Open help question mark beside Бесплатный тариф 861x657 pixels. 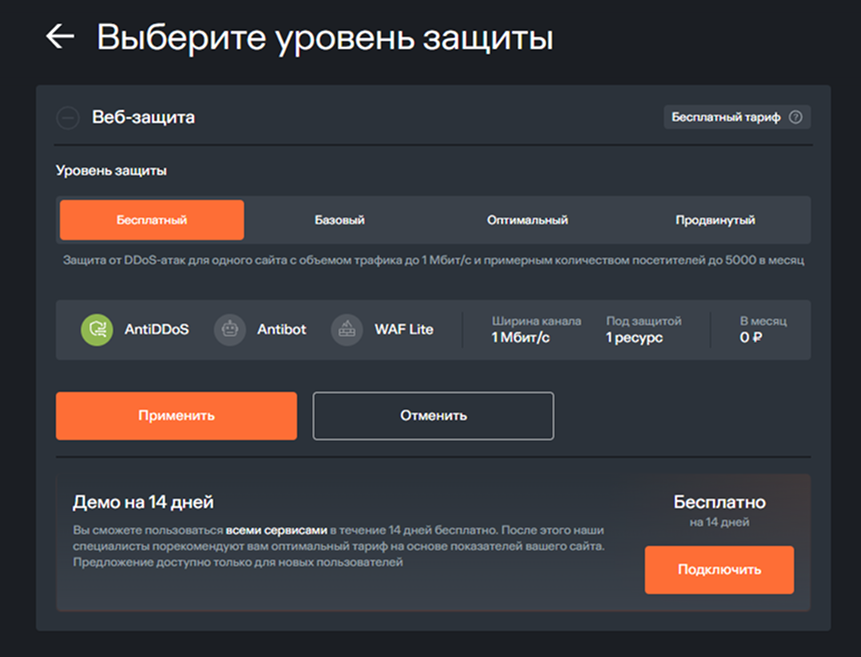click(795, 117)
